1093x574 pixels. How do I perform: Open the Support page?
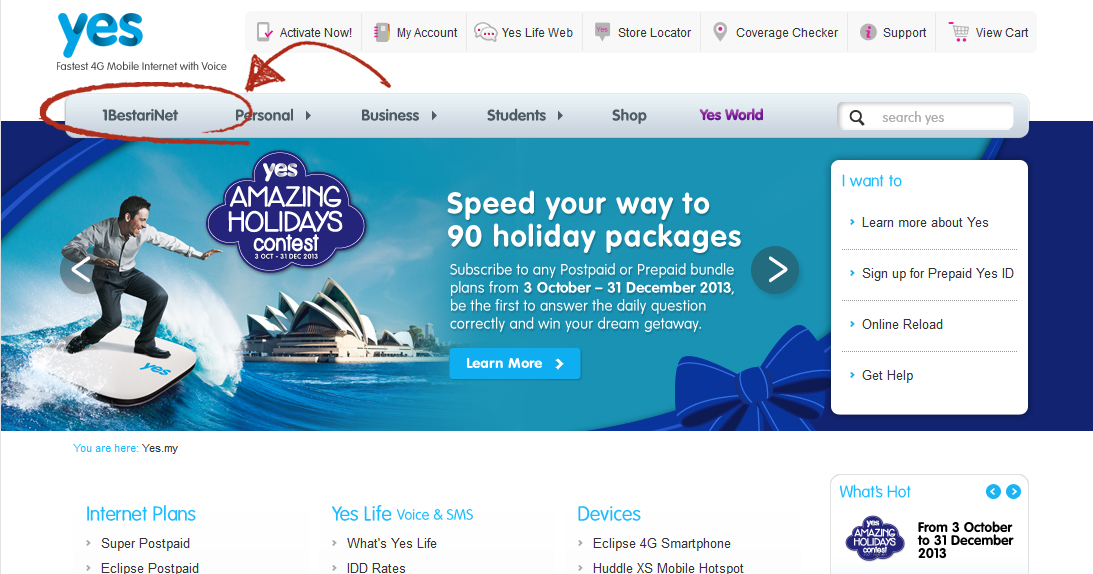tap(905, 33)
